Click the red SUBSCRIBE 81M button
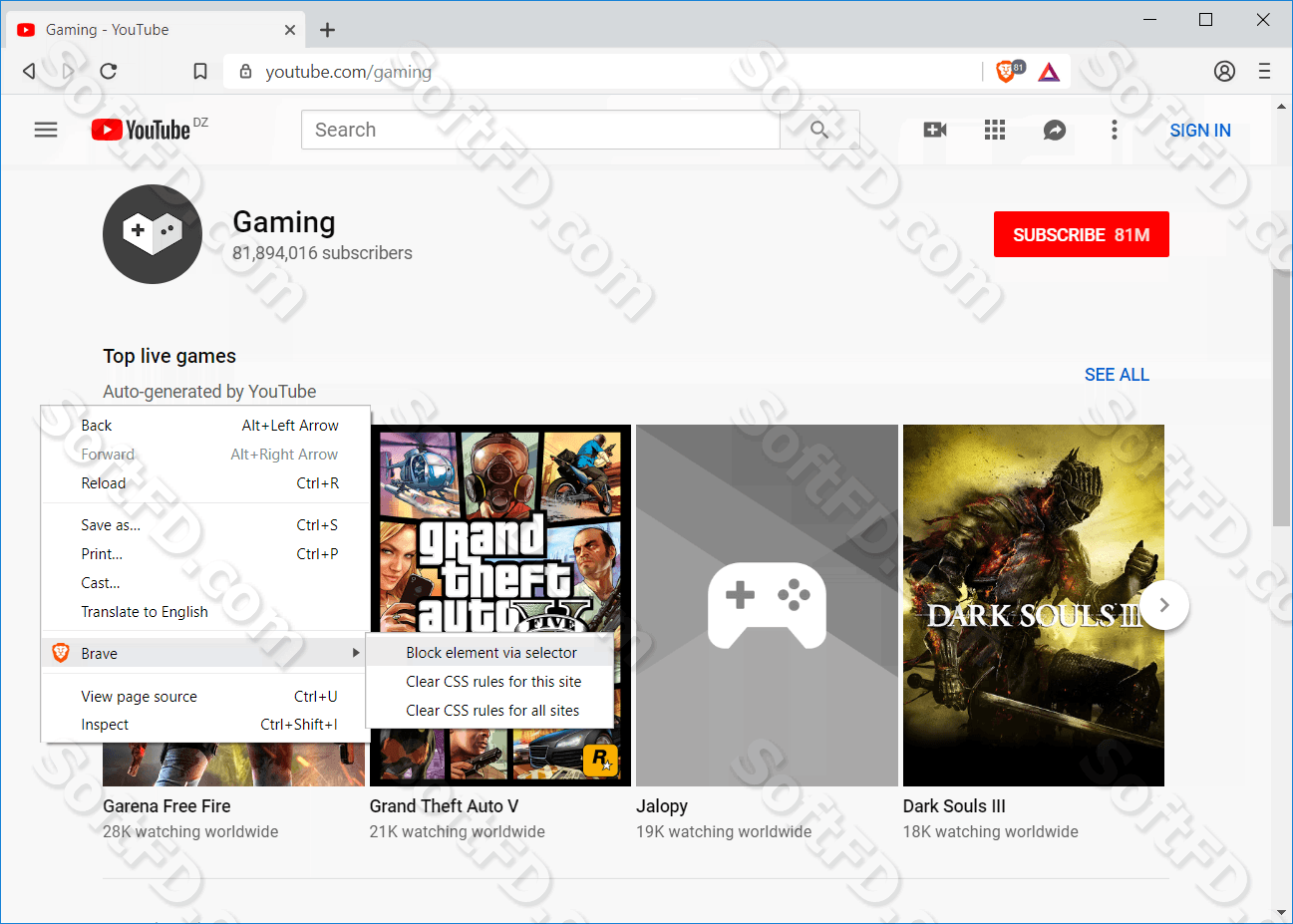This screenshot has width=1293, height=924. (x=1082, y=234)
